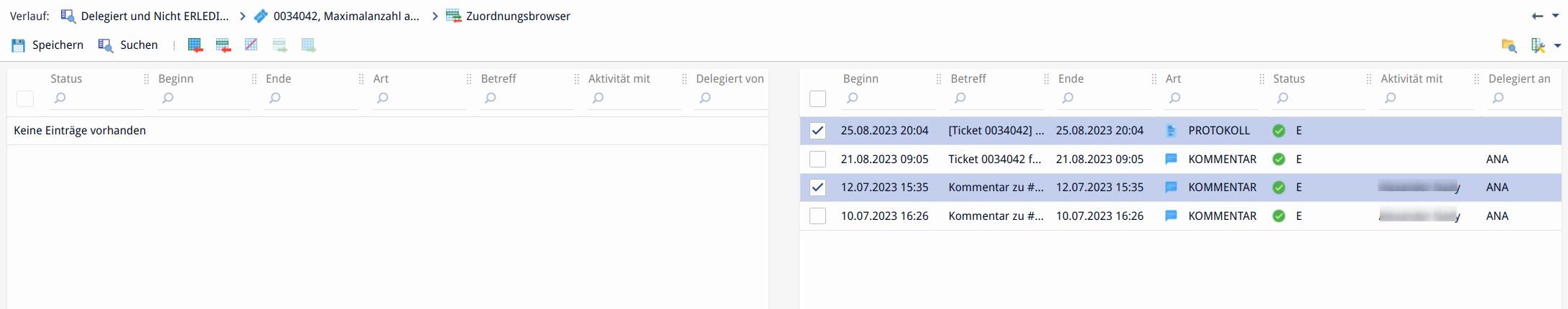This screenshot has height=309, width=1568.
Task: Sort the right table by Art column
Action: 1173,78
